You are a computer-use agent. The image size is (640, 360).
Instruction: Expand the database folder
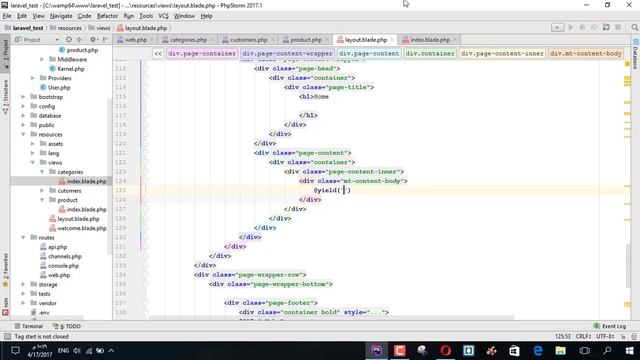point(23,116)
